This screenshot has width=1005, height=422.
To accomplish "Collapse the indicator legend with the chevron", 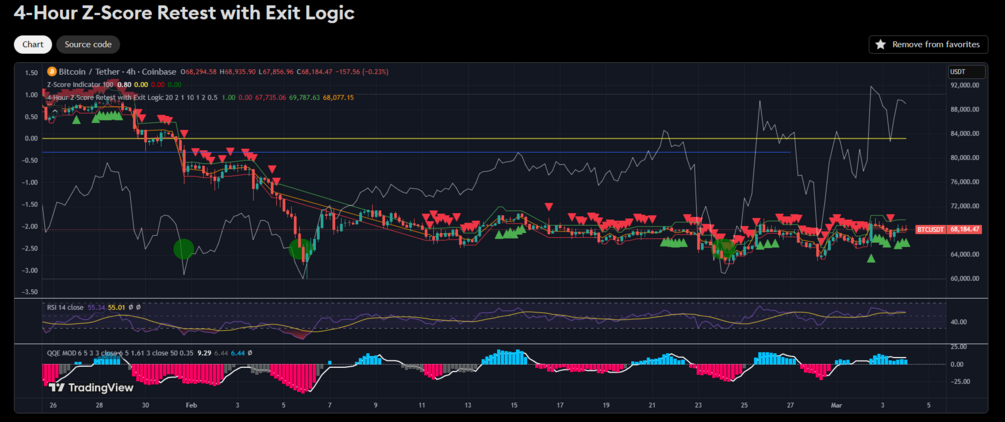I will pos(55,112).
